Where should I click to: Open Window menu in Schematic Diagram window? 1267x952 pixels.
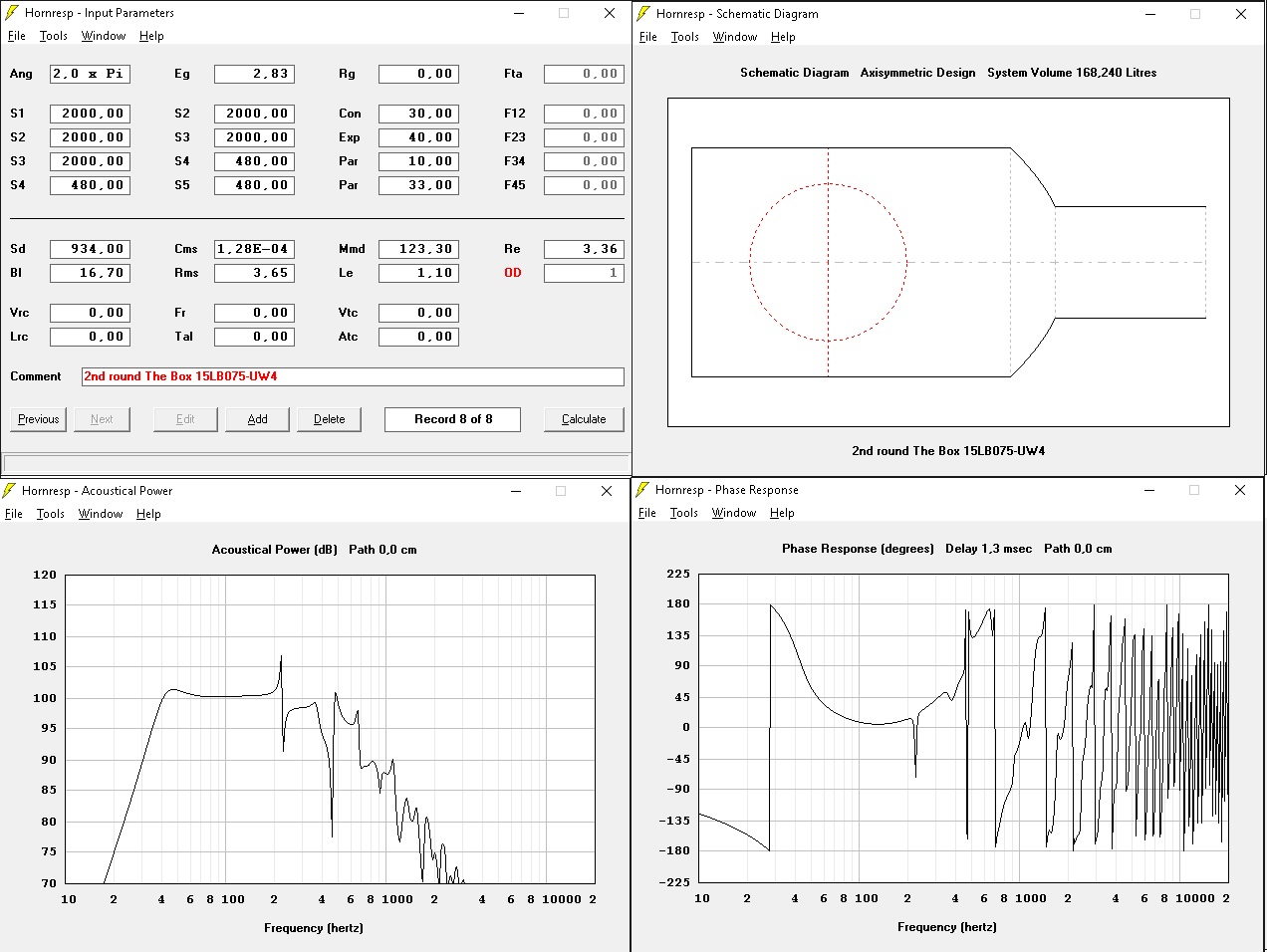[x=735, y=37]
